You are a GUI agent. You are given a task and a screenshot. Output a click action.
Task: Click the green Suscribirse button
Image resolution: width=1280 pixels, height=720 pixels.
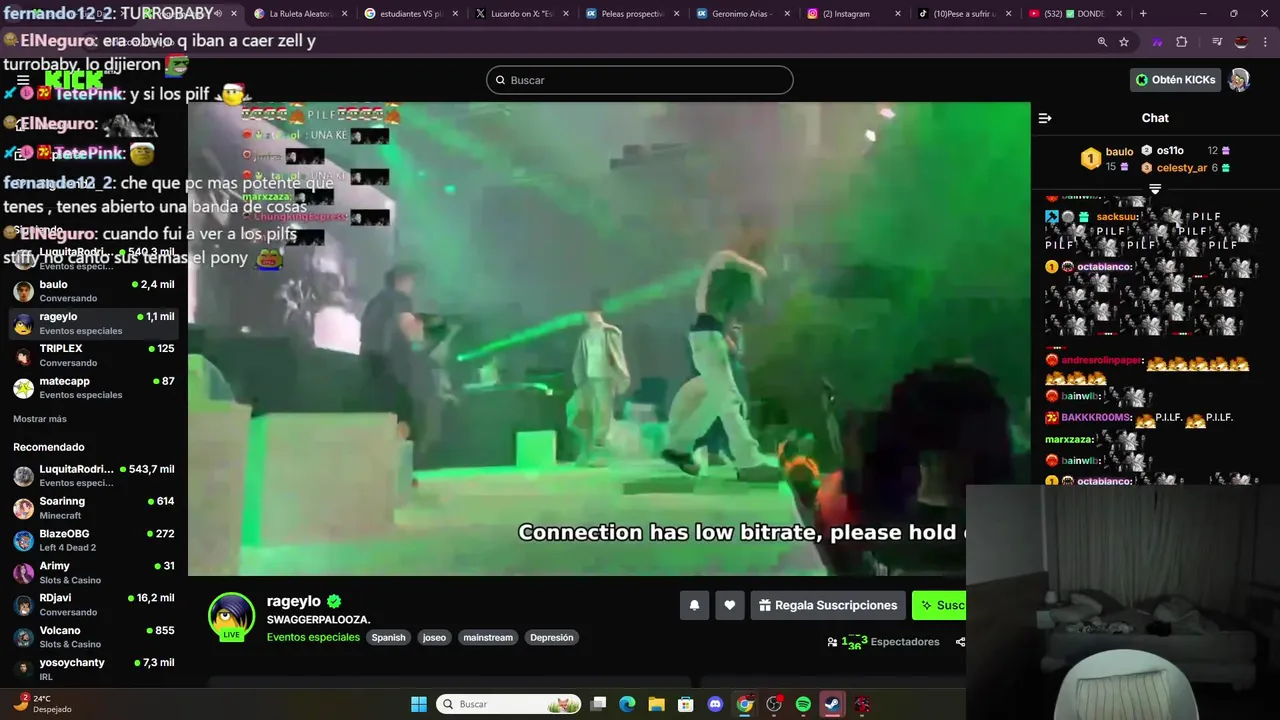tap(940, 605)
